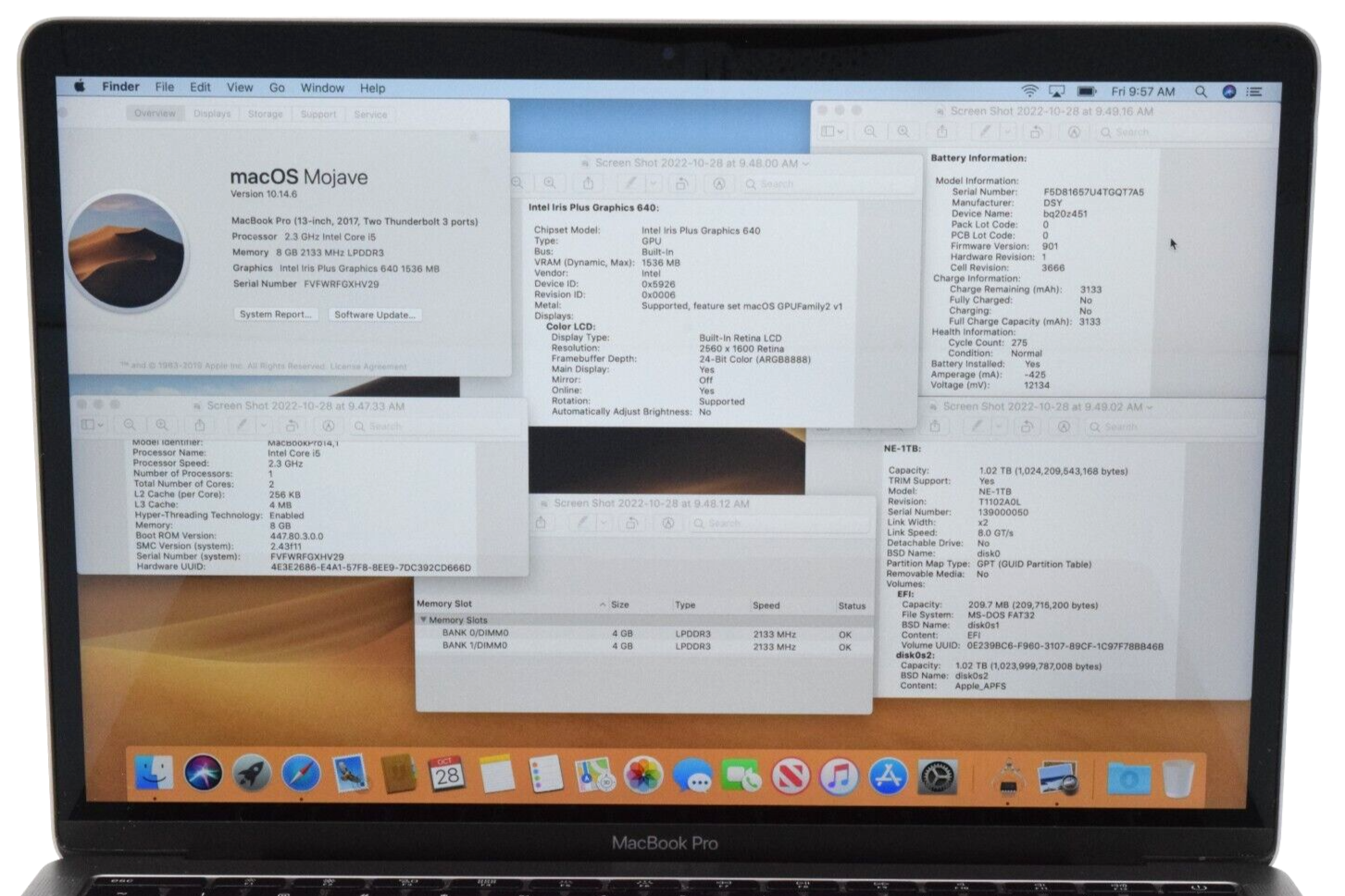
Task: Open Calendar showing Oct 28
Action: pyautogui.click(x=447, y=774)
